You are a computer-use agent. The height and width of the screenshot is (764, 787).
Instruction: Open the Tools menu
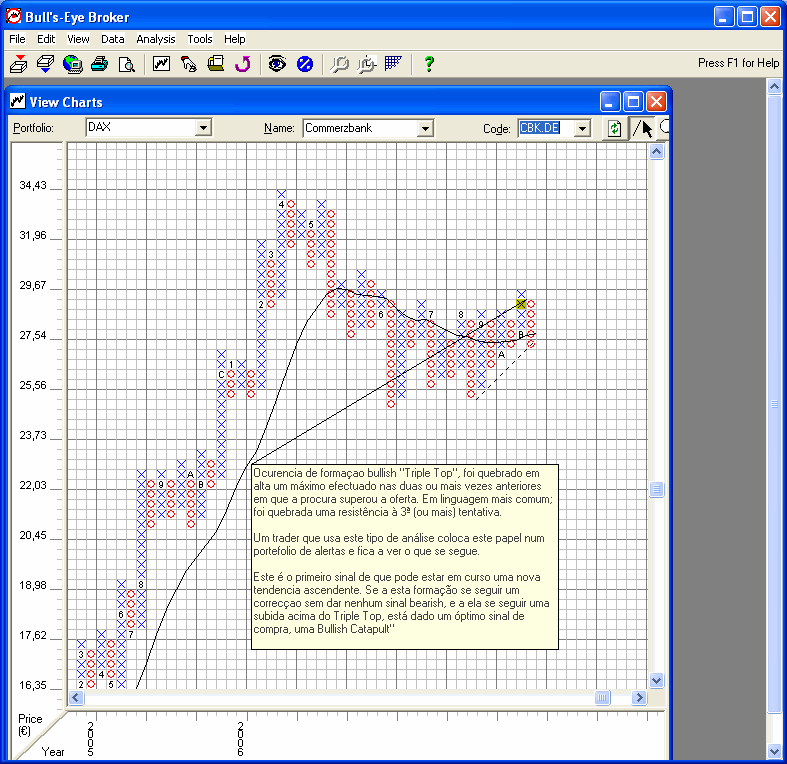[200, 39]
